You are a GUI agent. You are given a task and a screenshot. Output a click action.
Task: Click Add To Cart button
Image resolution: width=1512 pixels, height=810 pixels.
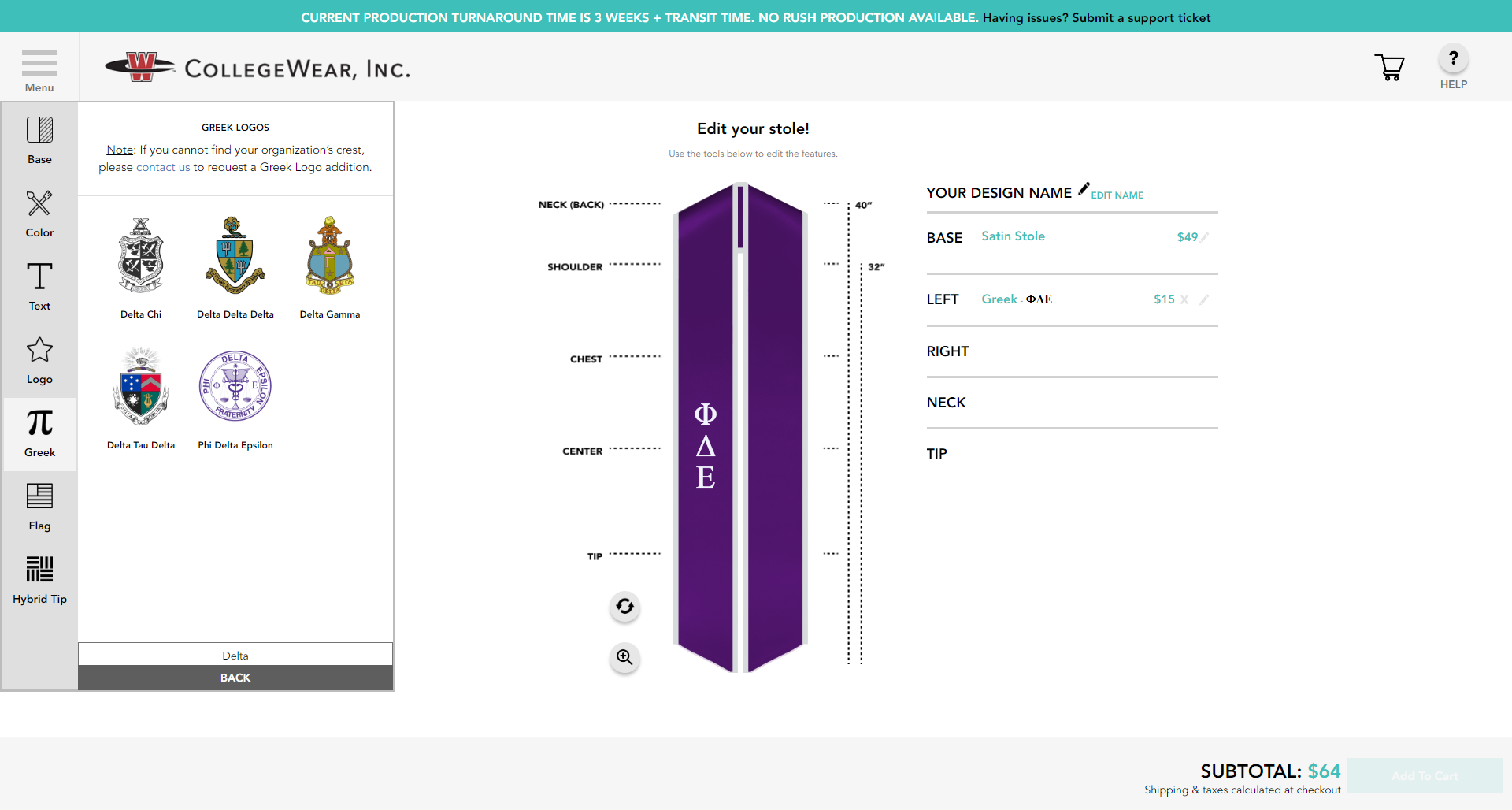(1425, 776)
